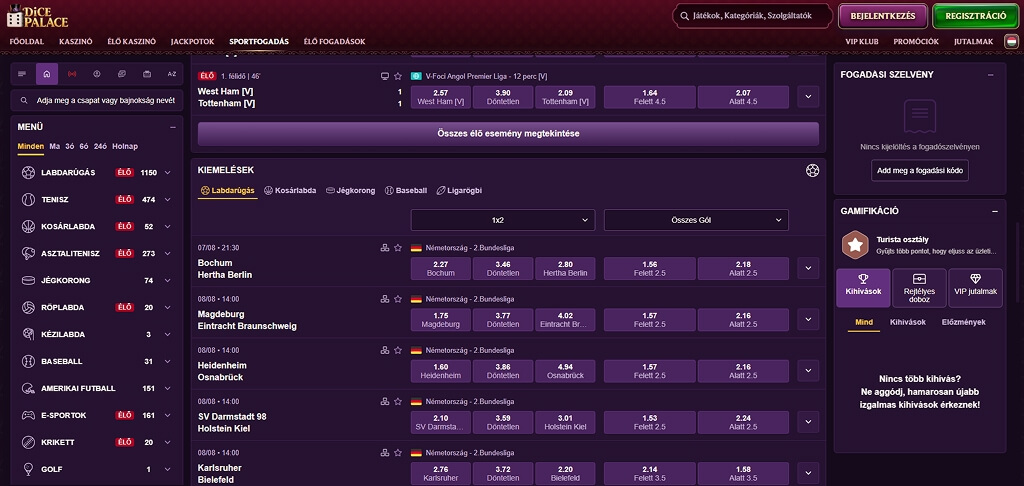Click Összes élő esemény megtekintése button

(508, 133)
